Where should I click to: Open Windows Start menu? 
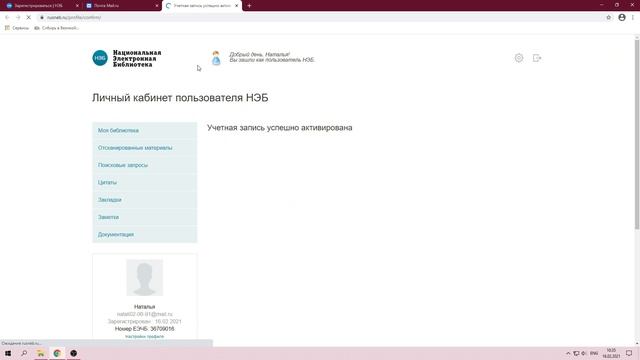pyautogui.click(x=8, y=353)
